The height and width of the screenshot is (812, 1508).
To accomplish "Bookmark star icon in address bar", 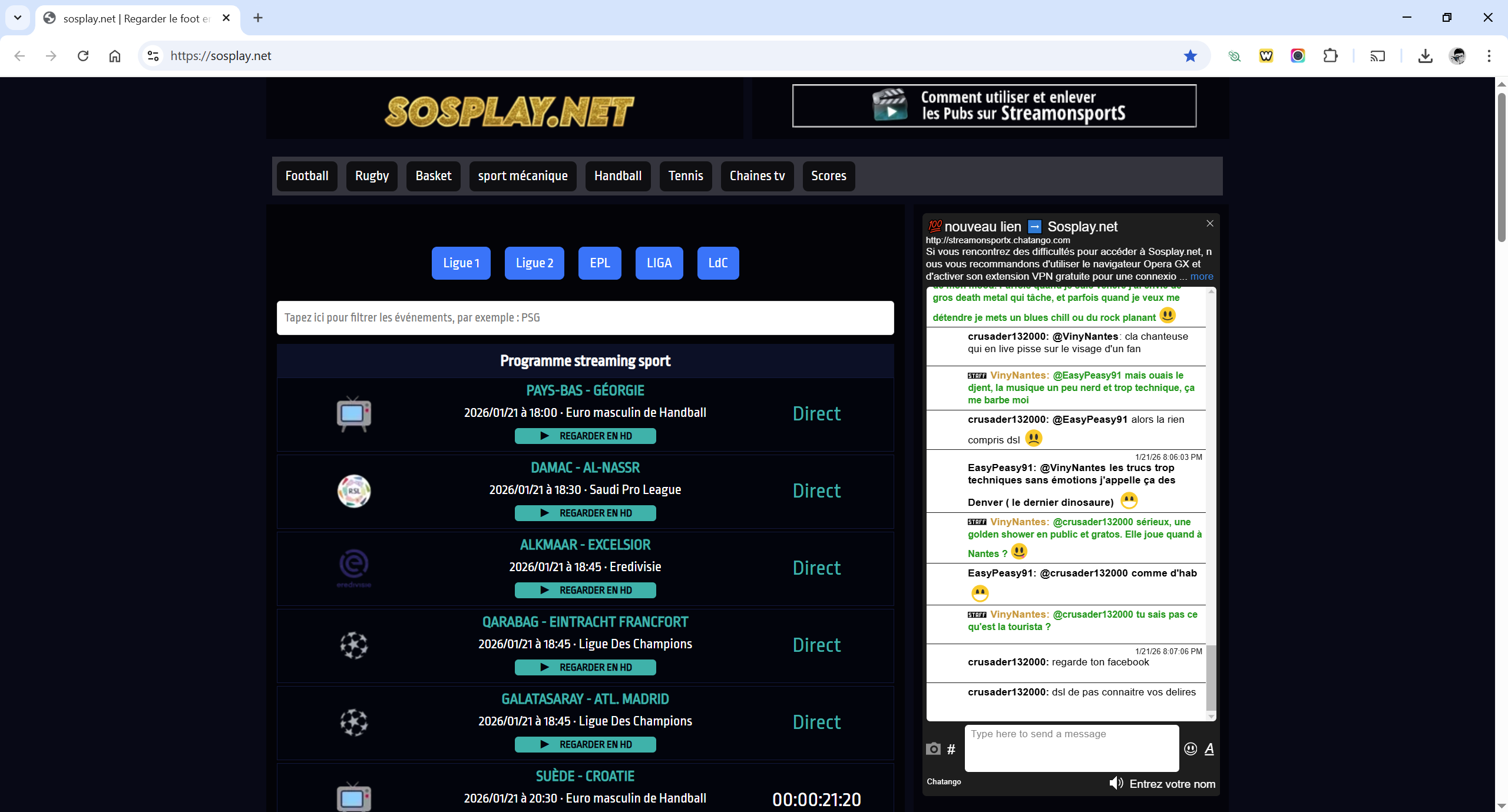I will (1190, 56).
